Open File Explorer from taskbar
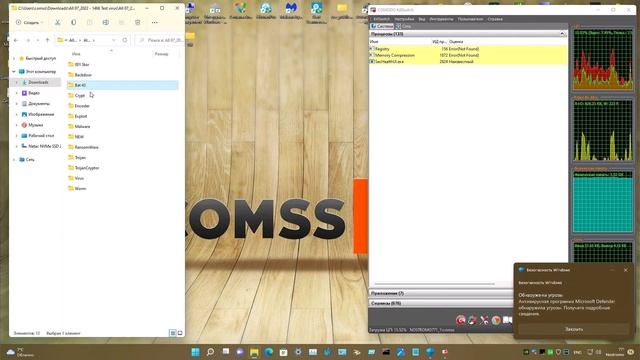640x360 pixels. tap(254, 352)
